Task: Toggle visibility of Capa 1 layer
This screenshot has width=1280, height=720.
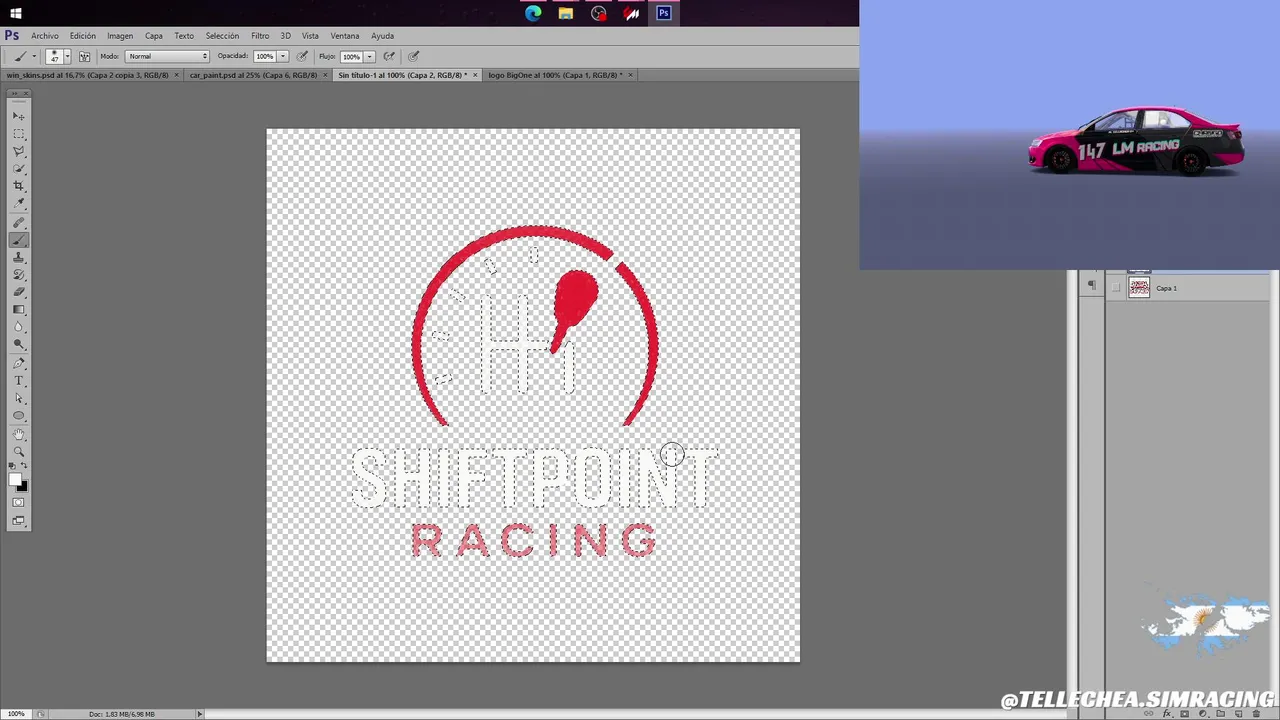Action: pyautogui.click(x=1116, y=288)
